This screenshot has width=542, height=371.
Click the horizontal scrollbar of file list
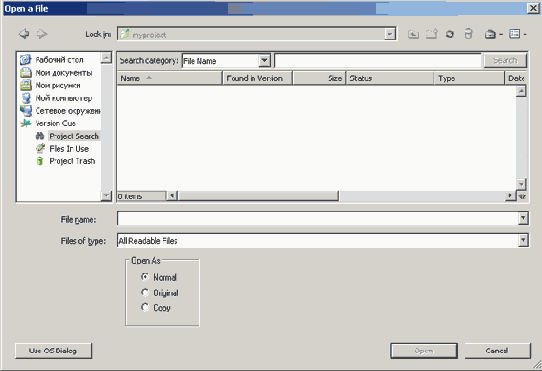click(x=340, y=196)
